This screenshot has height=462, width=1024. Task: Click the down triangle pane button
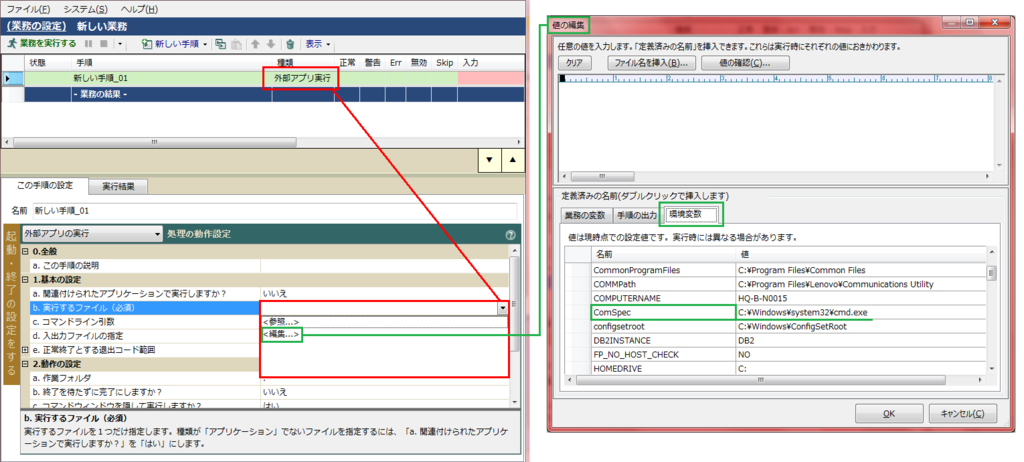click(x=489, y=159)
